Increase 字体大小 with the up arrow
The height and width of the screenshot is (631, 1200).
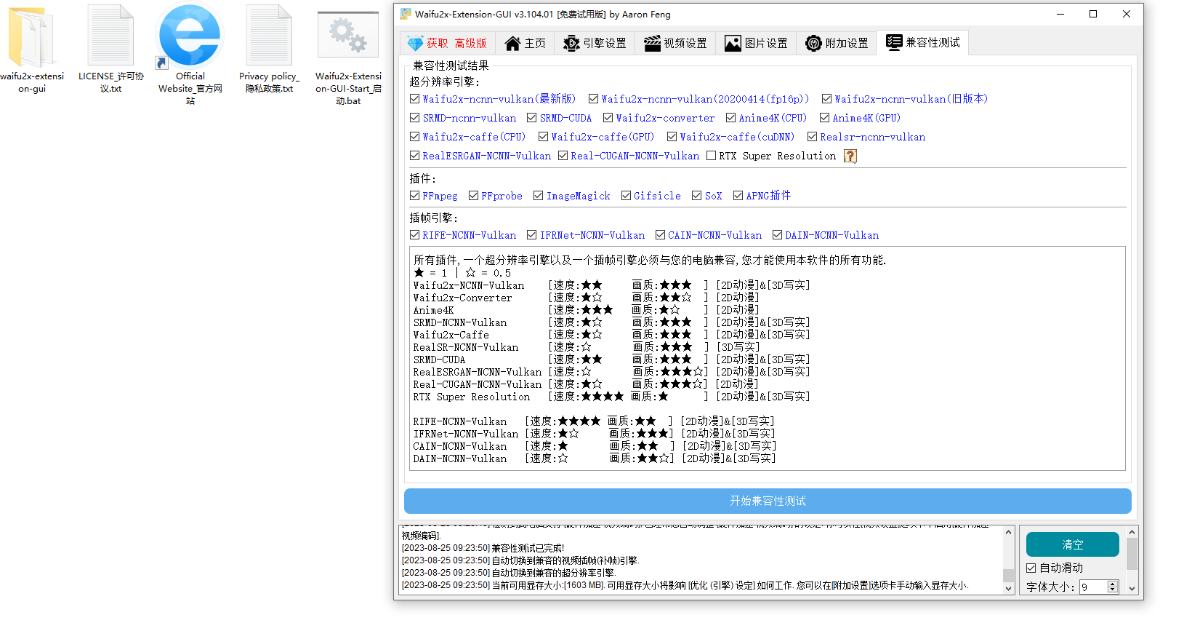pyautogui.click(x=1113, y=584)
